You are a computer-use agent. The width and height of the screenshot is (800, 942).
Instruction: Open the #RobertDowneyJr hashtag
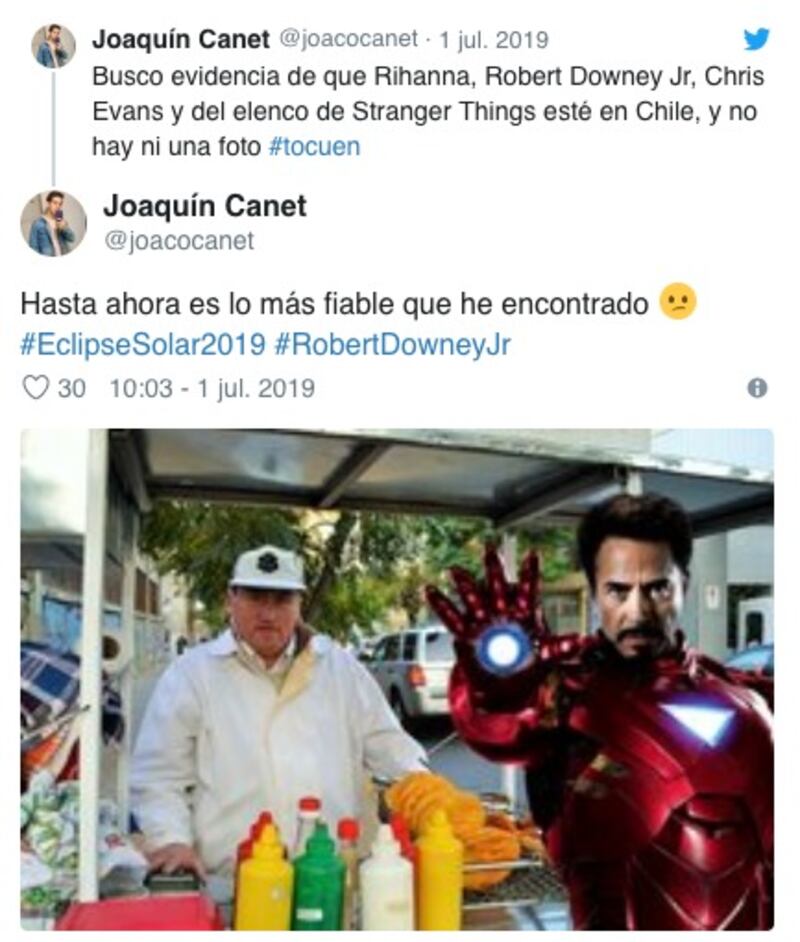pos(392,345)
